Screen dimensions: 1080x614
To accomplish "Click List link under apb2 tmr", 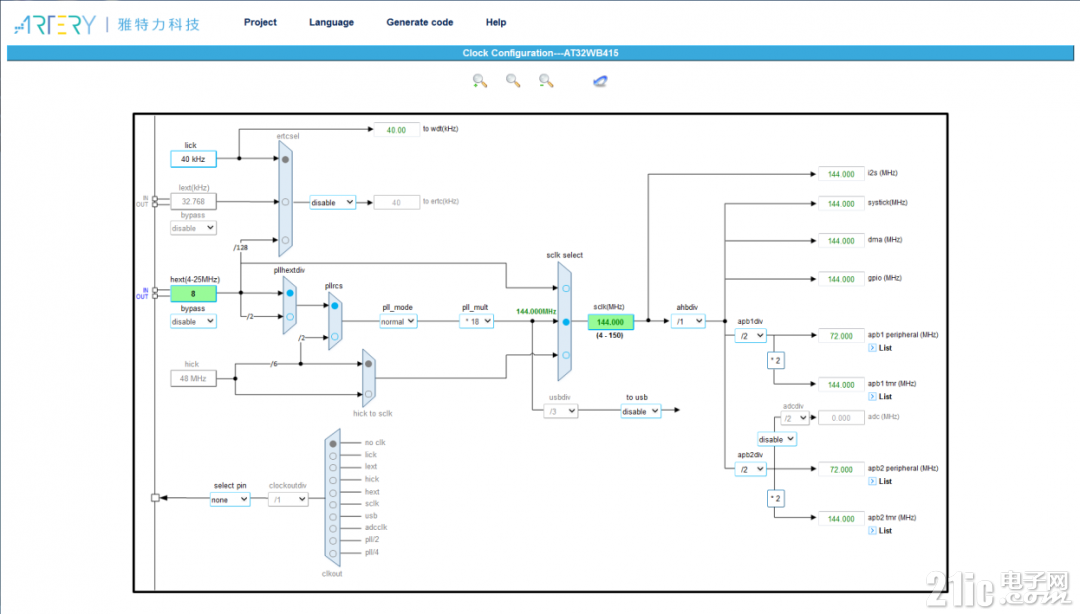I will [x=885, y=531].
